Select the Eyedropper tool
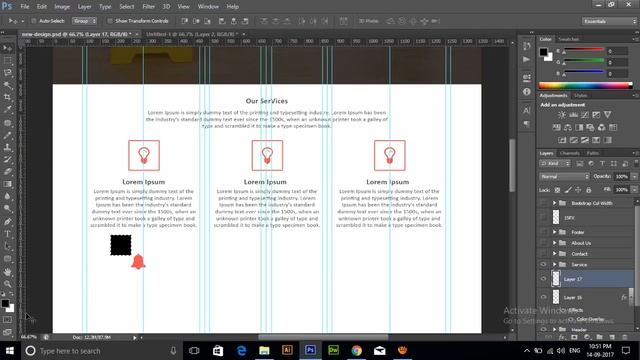The image size is (640, 360). [x=7, y=109]
